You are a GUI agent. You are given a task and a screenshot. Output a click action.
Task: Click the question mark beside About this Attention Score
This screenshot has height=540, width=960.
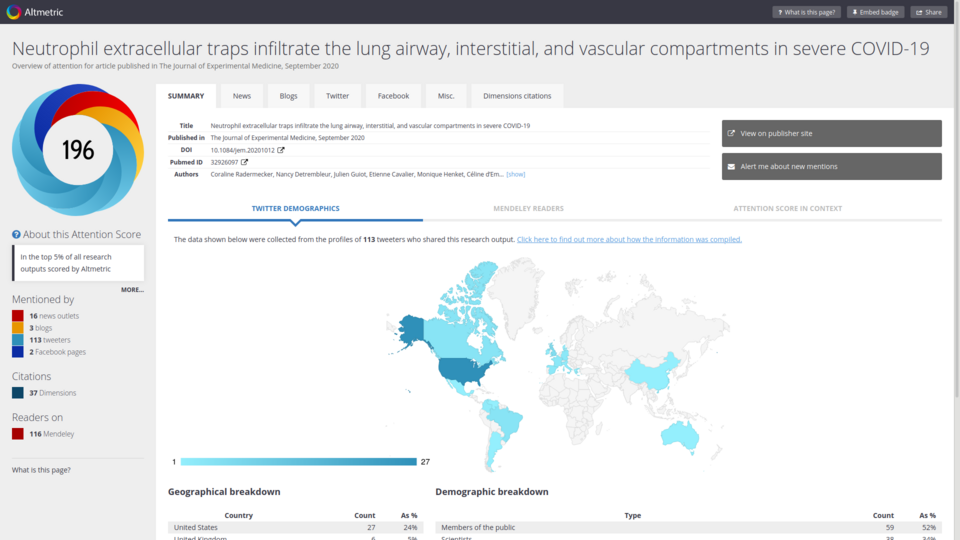16,234
